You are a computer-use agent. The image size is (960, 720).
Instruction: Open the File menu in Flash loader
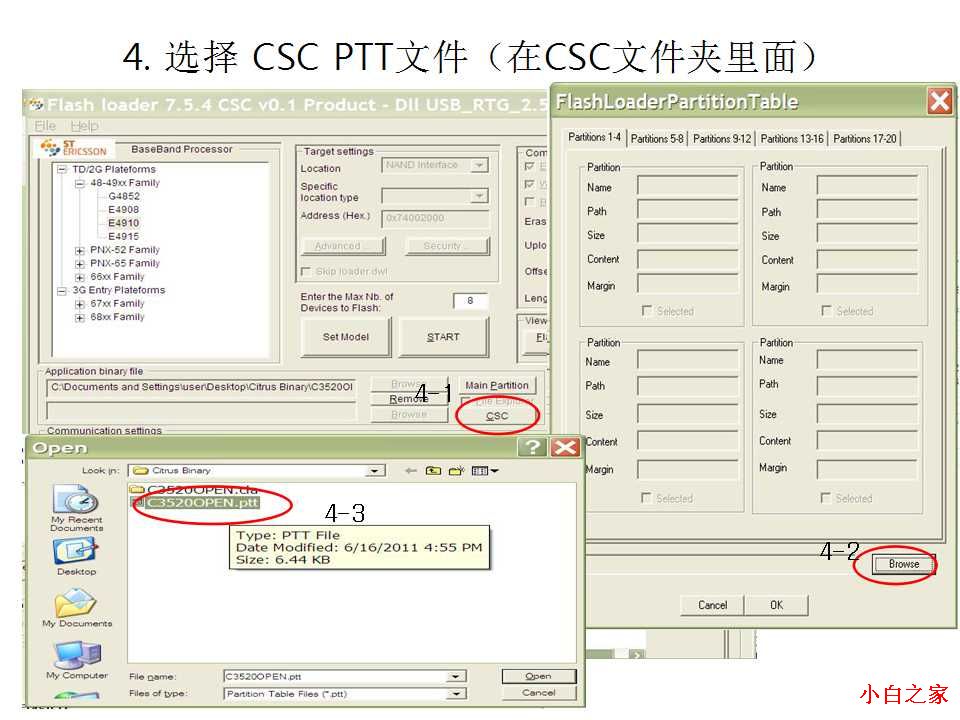click(x=45, y=126)
